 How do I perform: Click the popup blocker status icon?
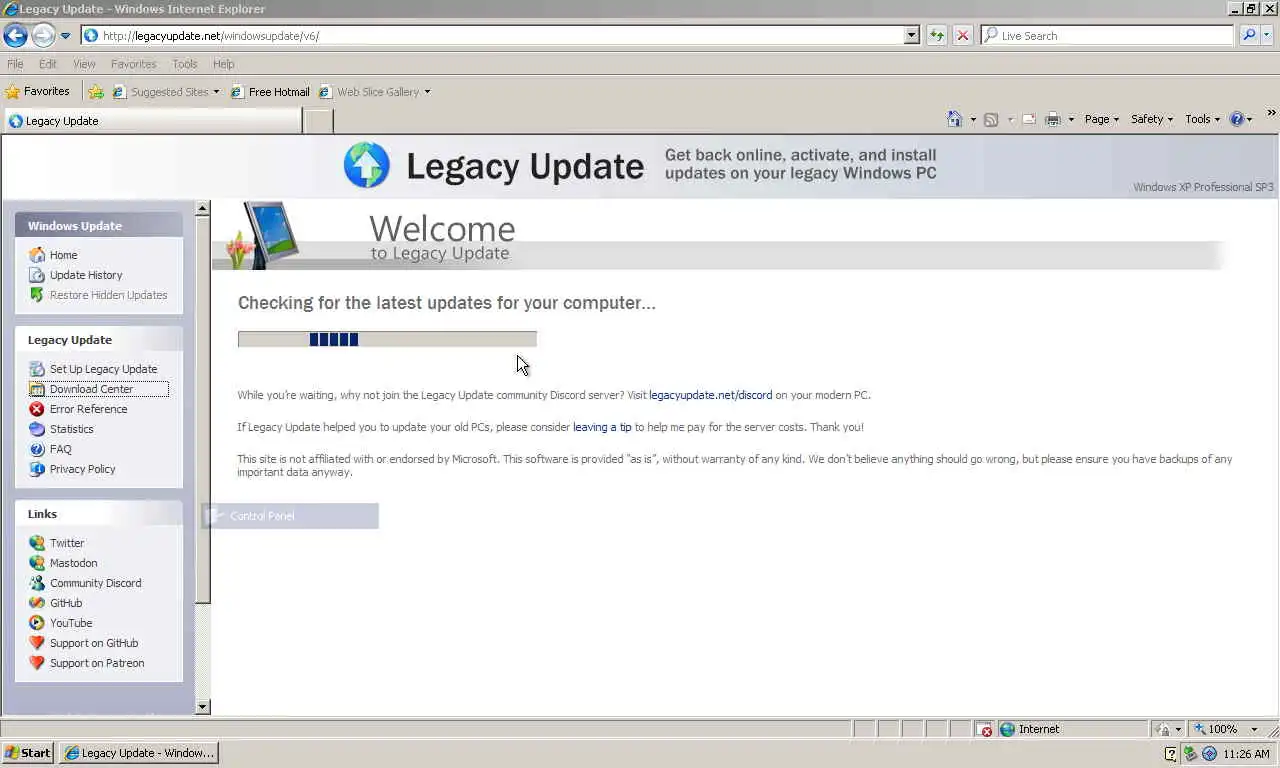tap(985, 730)
